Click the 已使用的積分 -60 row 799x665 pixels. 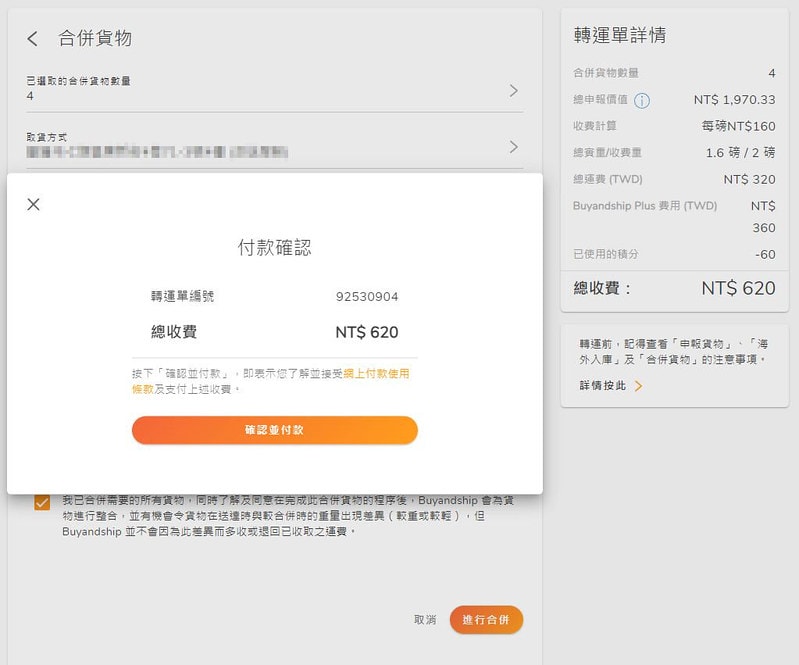[x=674, y=254]
